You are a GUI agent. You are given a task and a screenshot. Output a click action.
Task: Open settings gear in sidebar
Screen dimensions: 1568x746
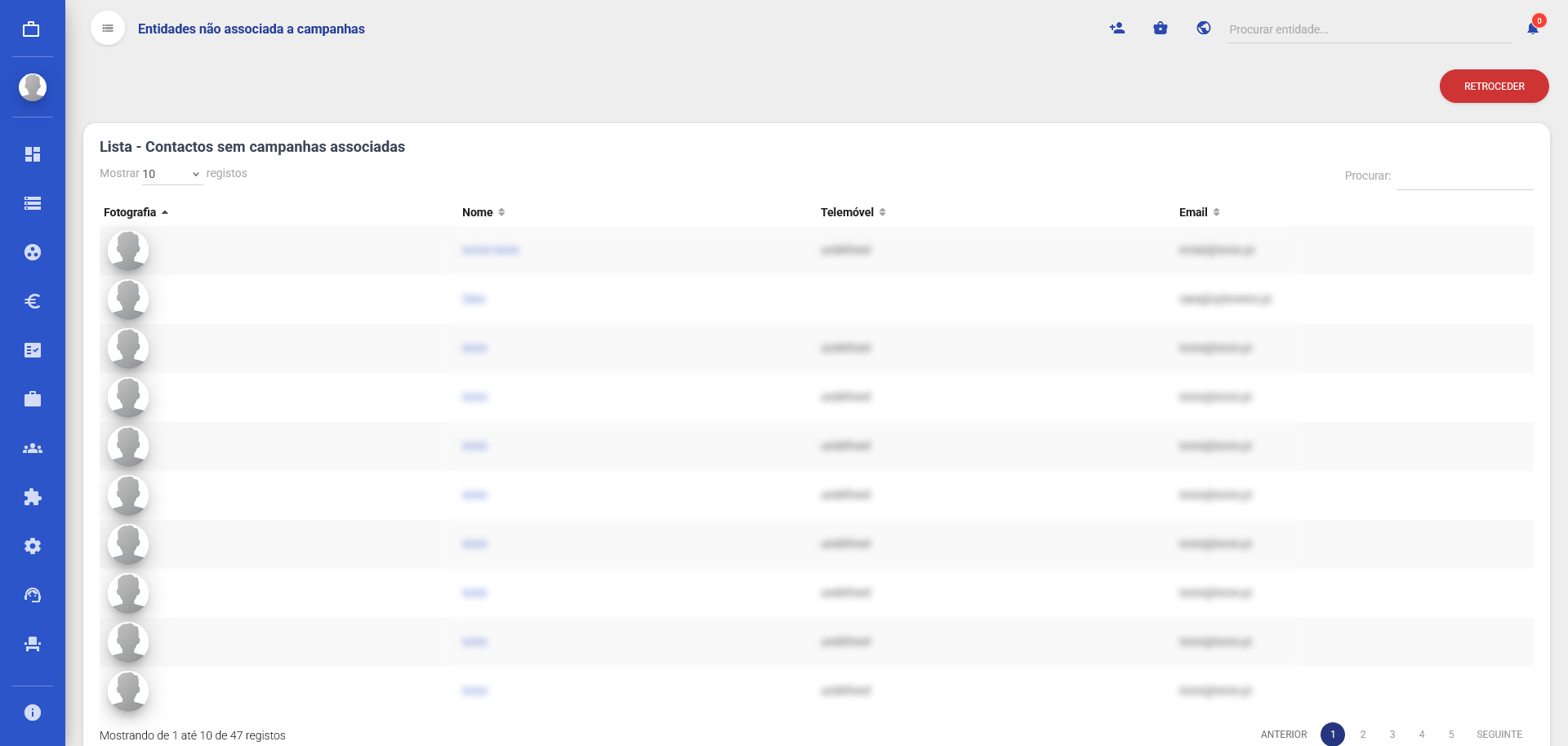pyautogui.click(x=33, y=546)
